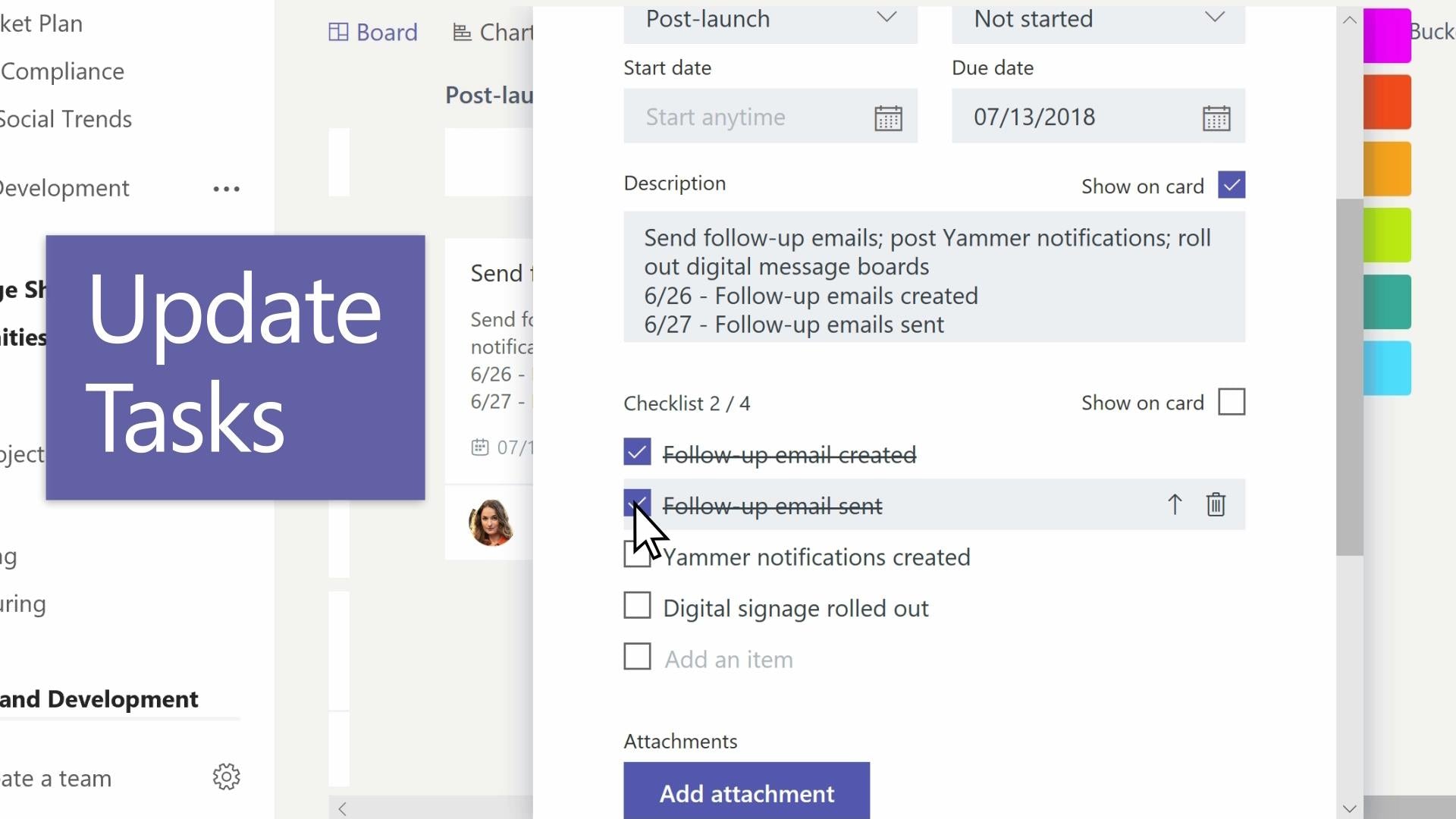
Task: Toggle Show on card for Description
Action: click(1232, 185)
